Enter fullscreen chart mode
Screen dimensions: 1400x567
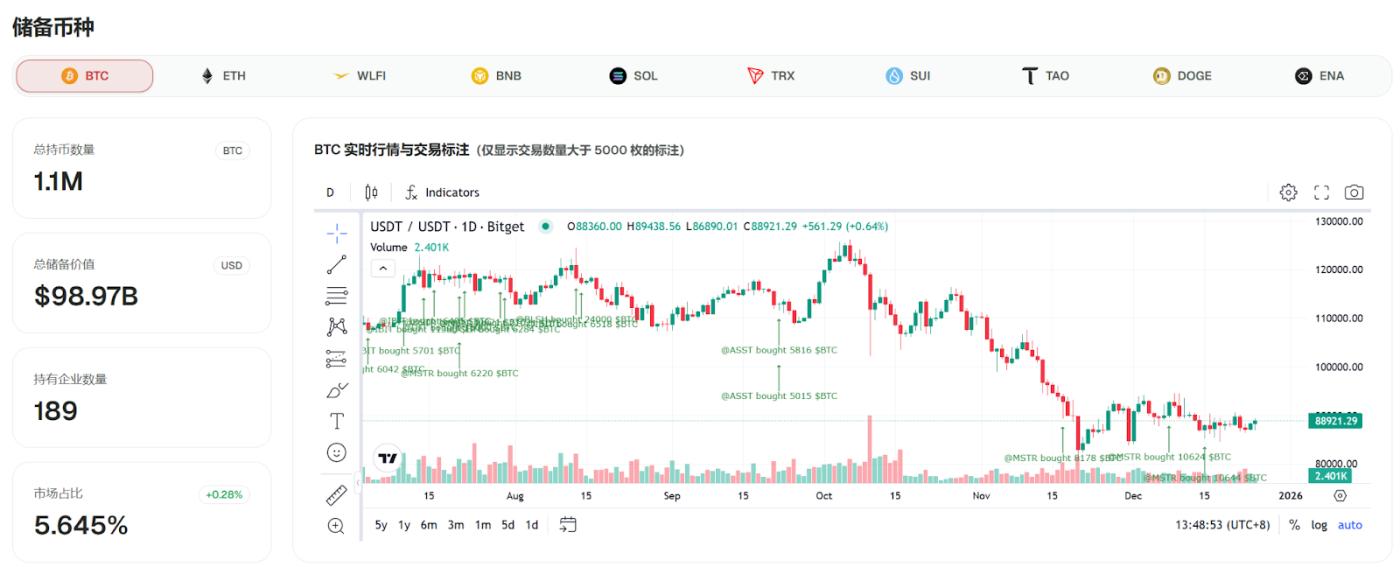1321,192
